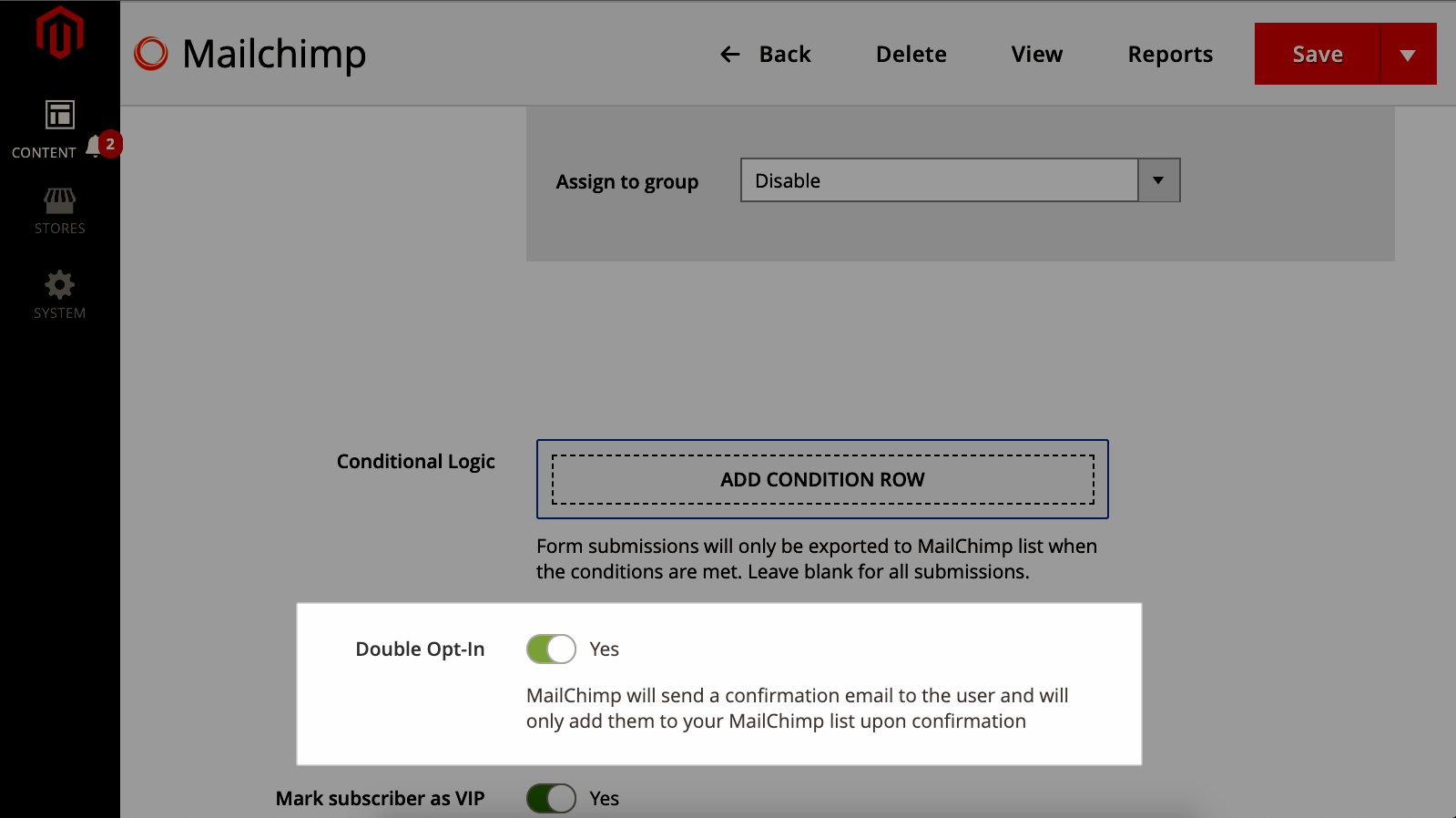
Task: Open the Assign to group dropdown
Action: (961, 180)
